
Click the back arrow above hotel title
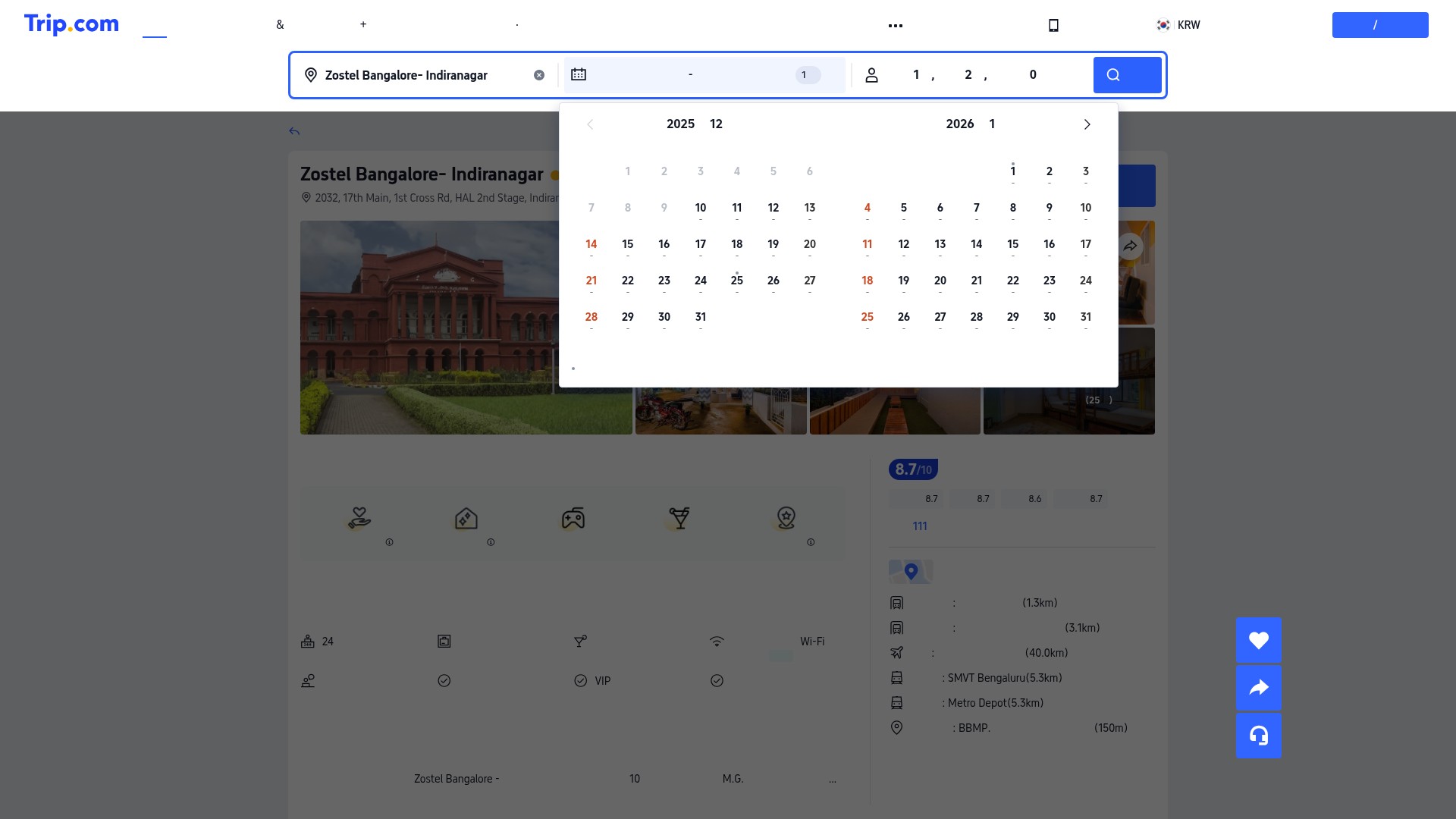click(x=294, y=131)
